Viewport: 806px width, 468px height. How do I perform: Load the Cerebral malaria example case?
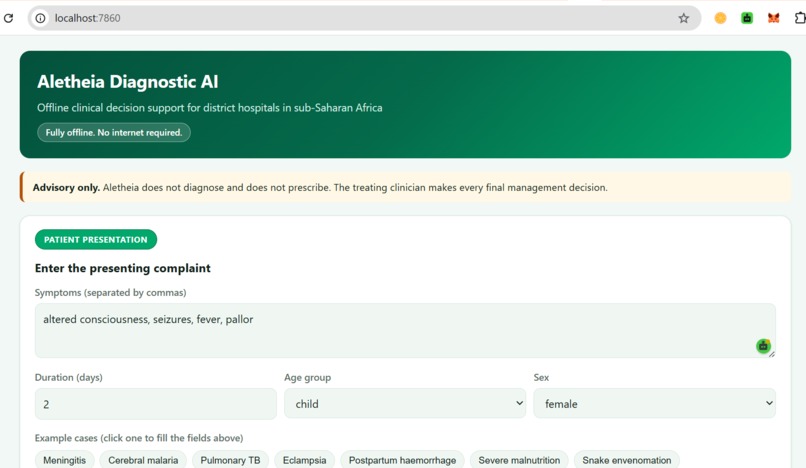[143, 460]
